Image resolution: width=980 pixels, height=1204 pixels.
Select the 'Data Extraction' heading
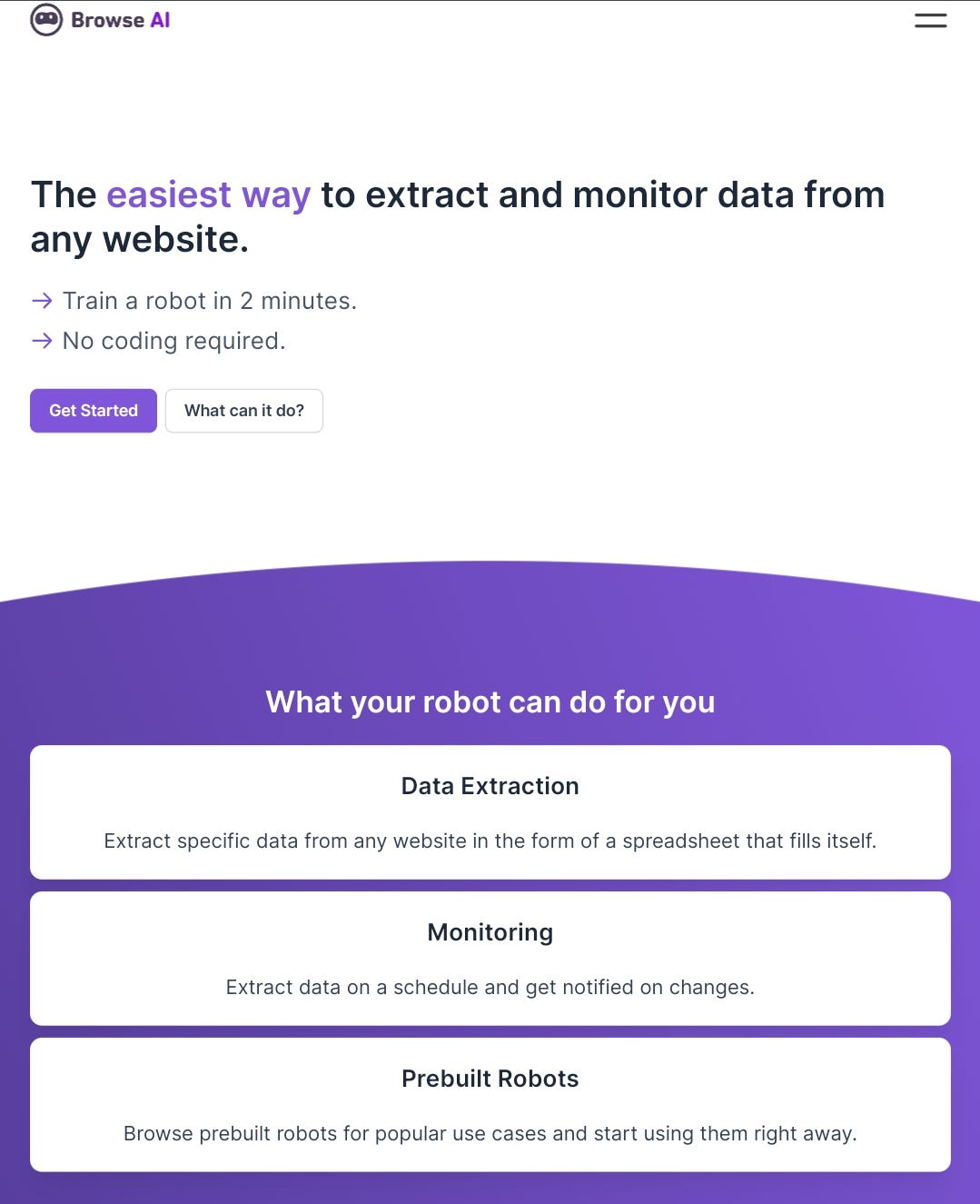point(490,785)
